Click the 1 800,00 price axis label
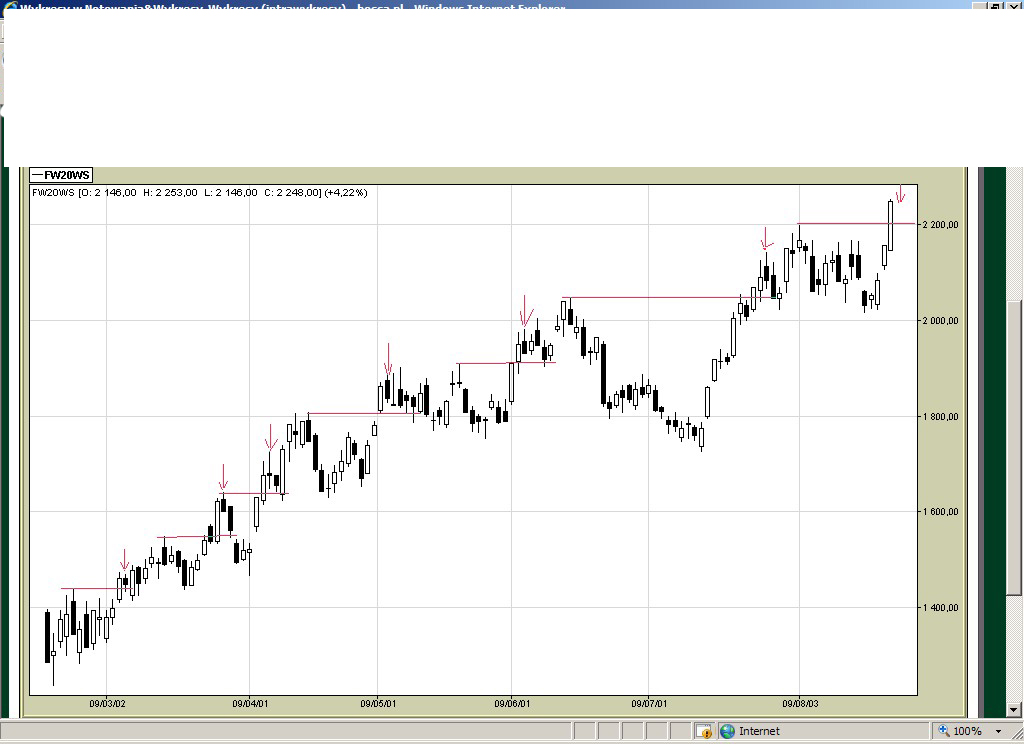 (x=940, y=417)
